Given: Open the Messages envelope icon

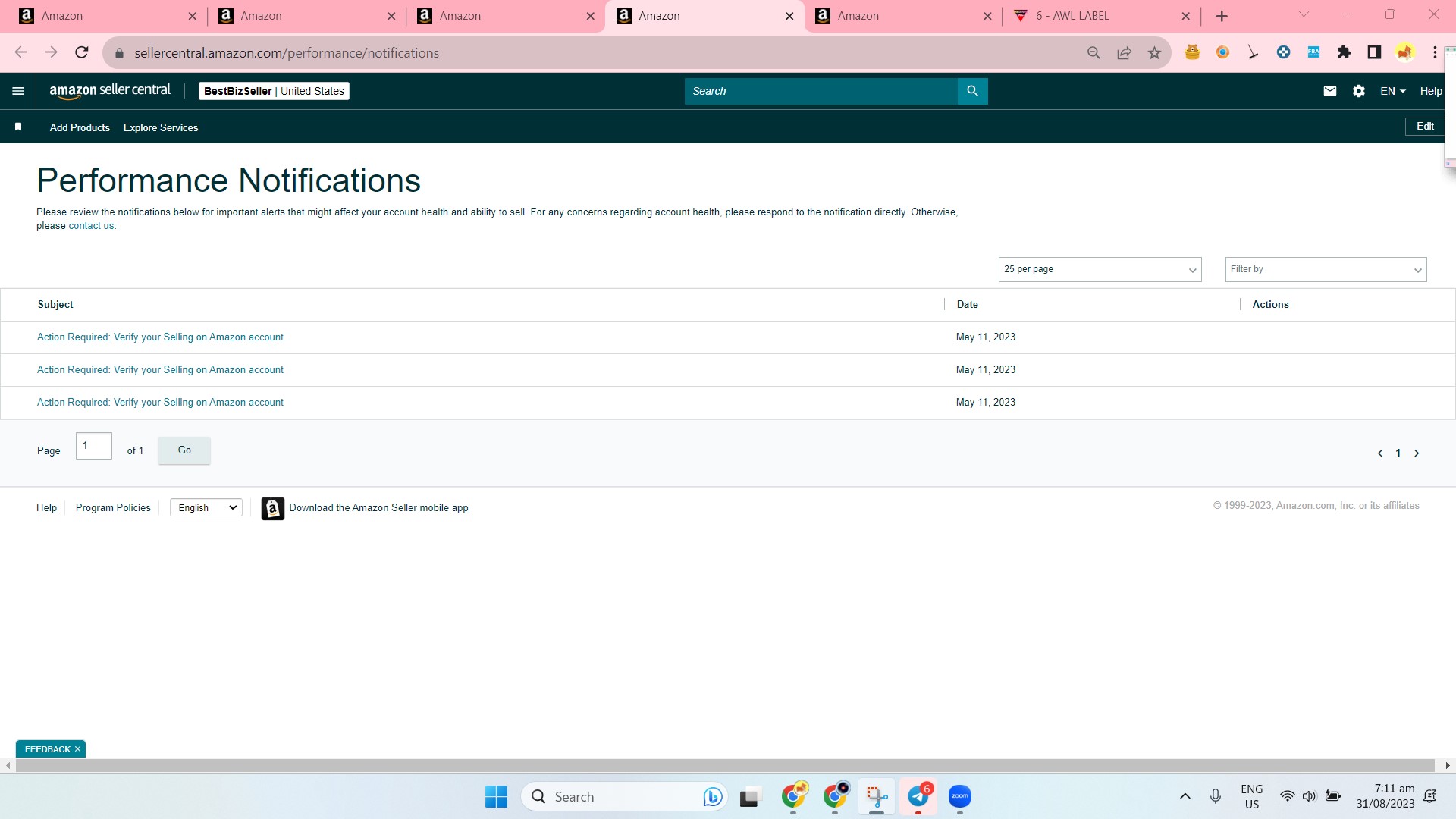Looking at the screenshot, I should [1329, 91].
